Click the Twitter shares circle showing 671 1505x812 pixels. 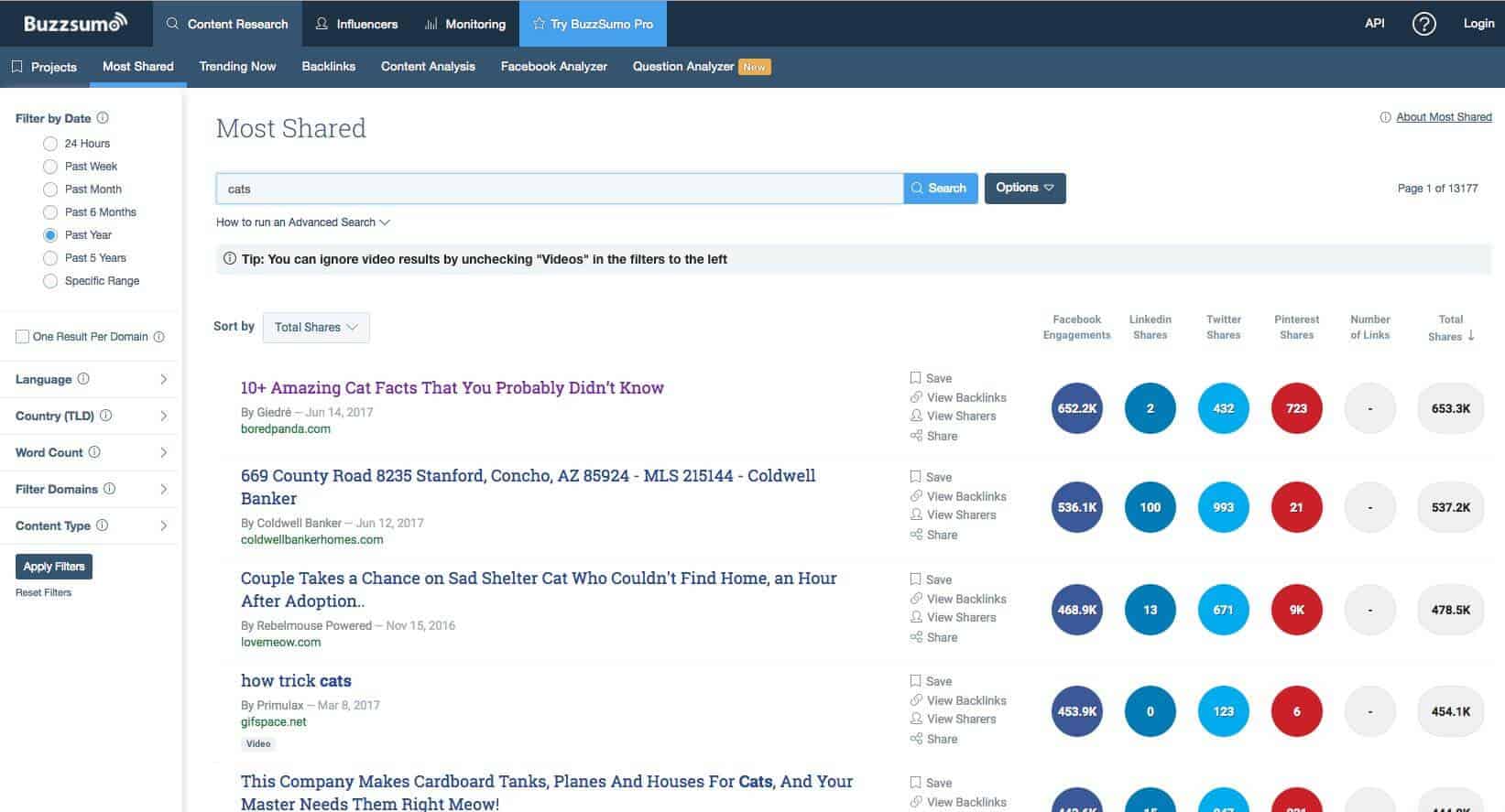(x=1224, y=610)
